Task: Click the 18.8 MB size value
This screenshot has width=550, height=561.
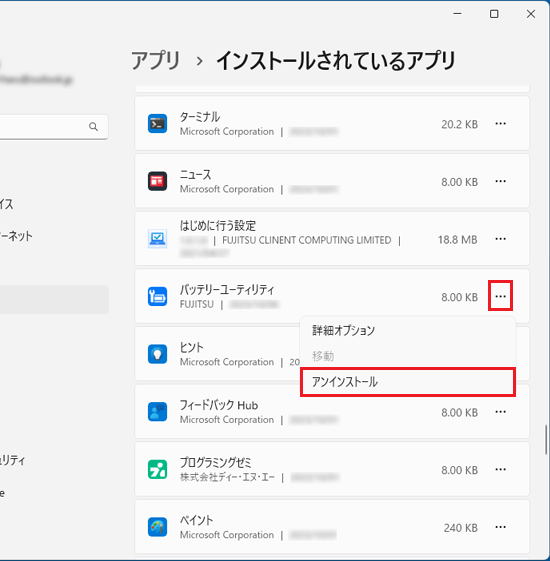Action: (x=458, y=240)
